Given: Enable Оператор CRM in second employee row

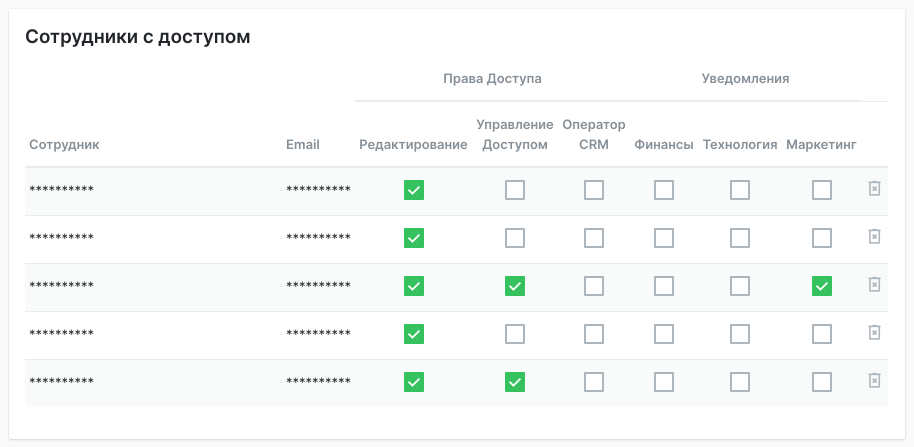Looking at the screenshot, I should pyautogui.click(x=594, y=238).
